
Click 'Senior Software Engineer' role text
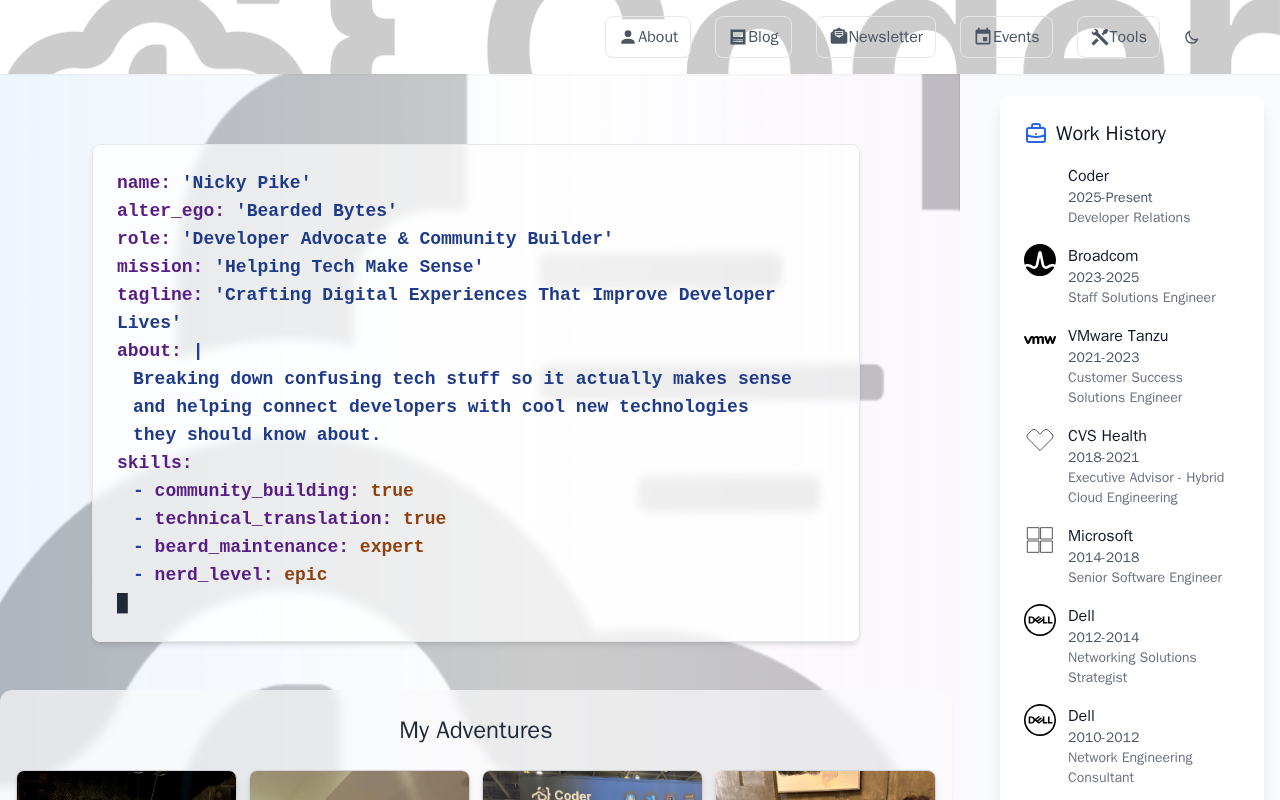[1145, 578]
